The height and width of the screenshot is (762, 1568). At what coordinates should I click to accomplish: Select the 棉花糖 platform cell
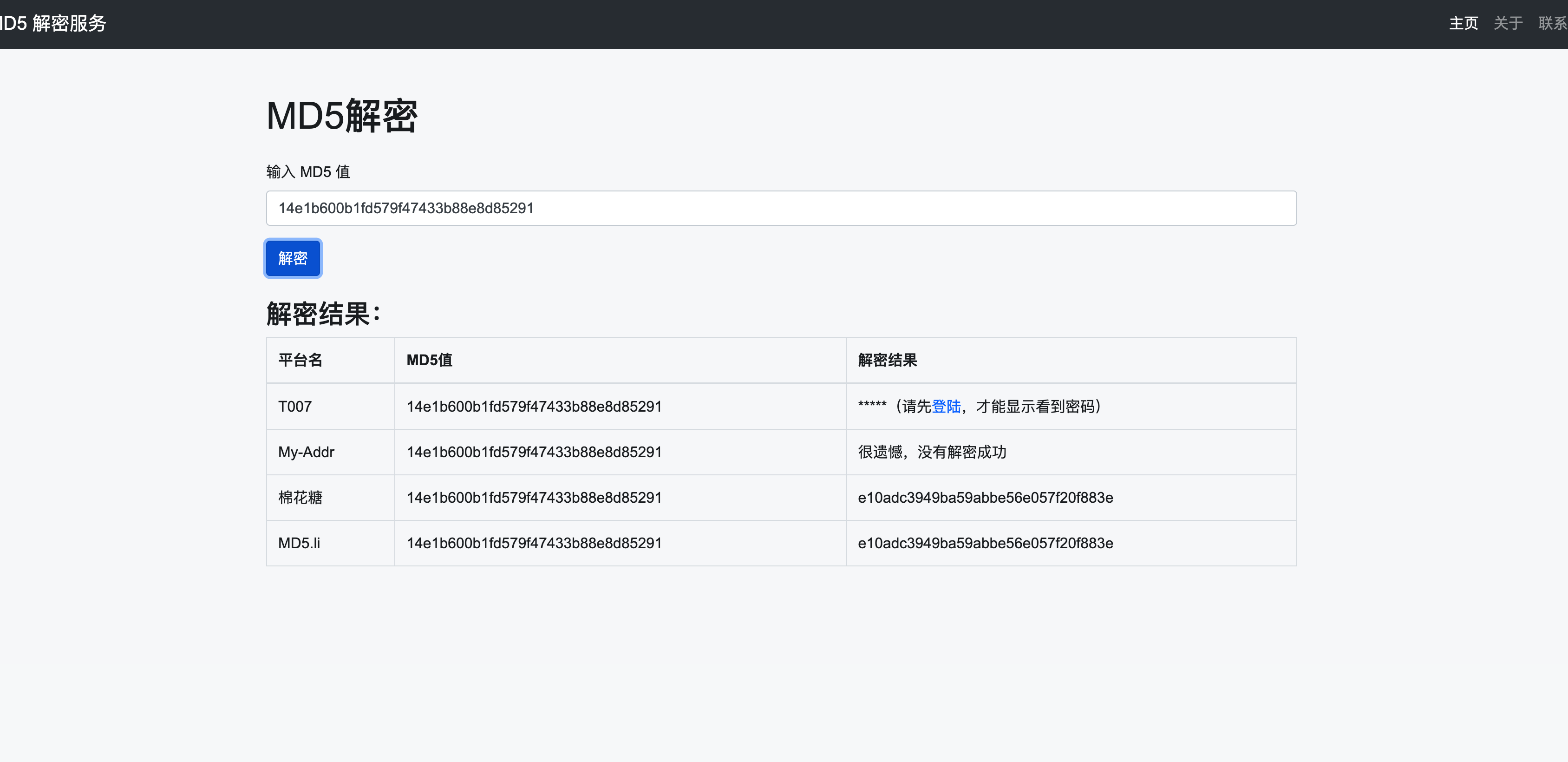point(331,498)
